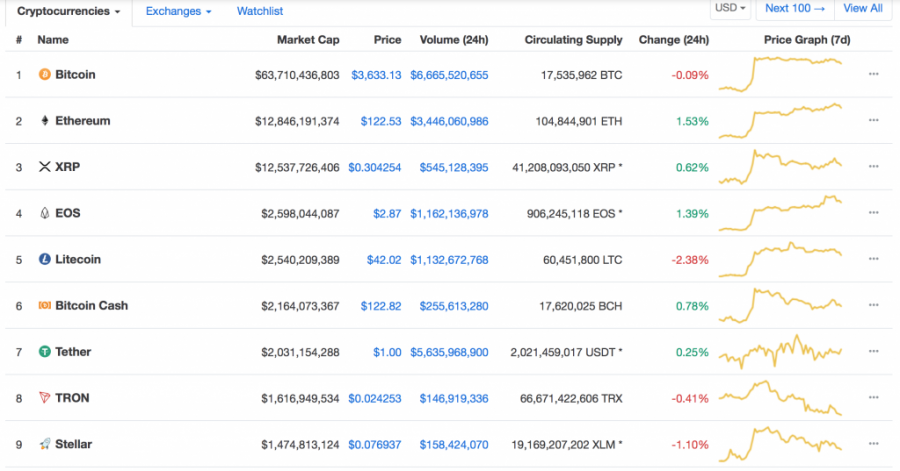Click EOS volume $1,162,136,978

click(x=449, y=213)
